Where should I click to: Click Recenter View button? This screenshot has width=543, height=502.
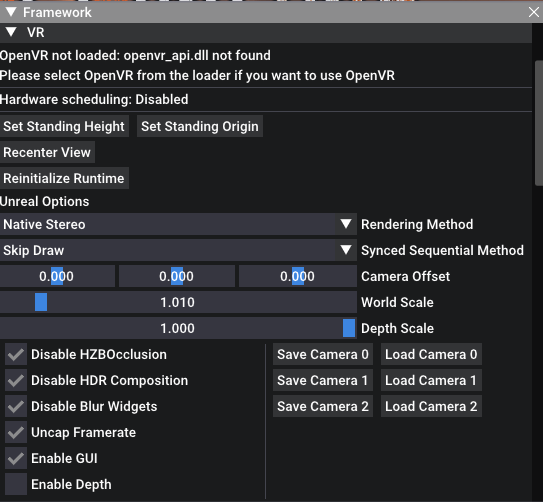(47, 152)
